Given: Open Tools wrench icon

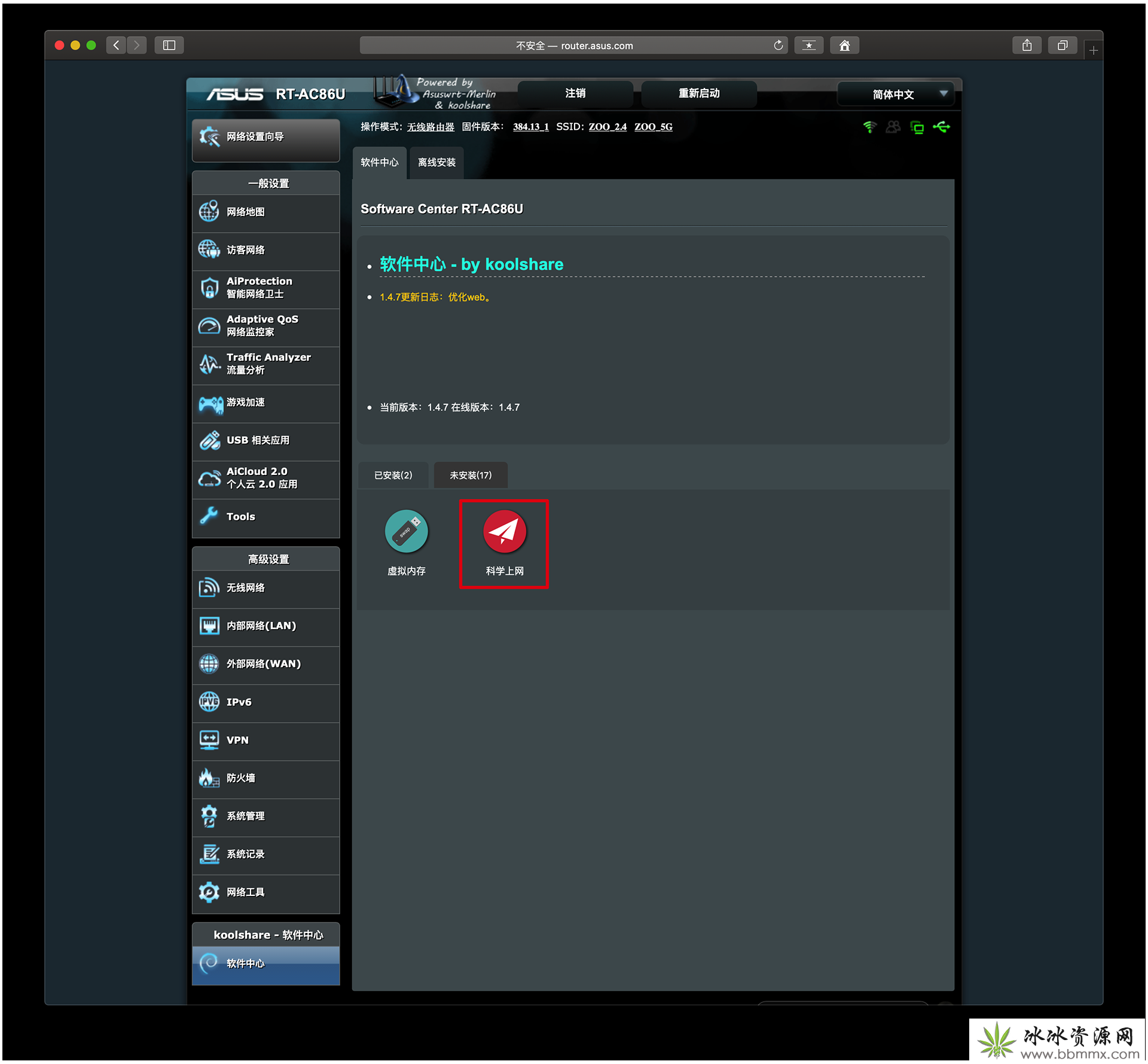Looking at the screenshot, I should coord(209,516).
